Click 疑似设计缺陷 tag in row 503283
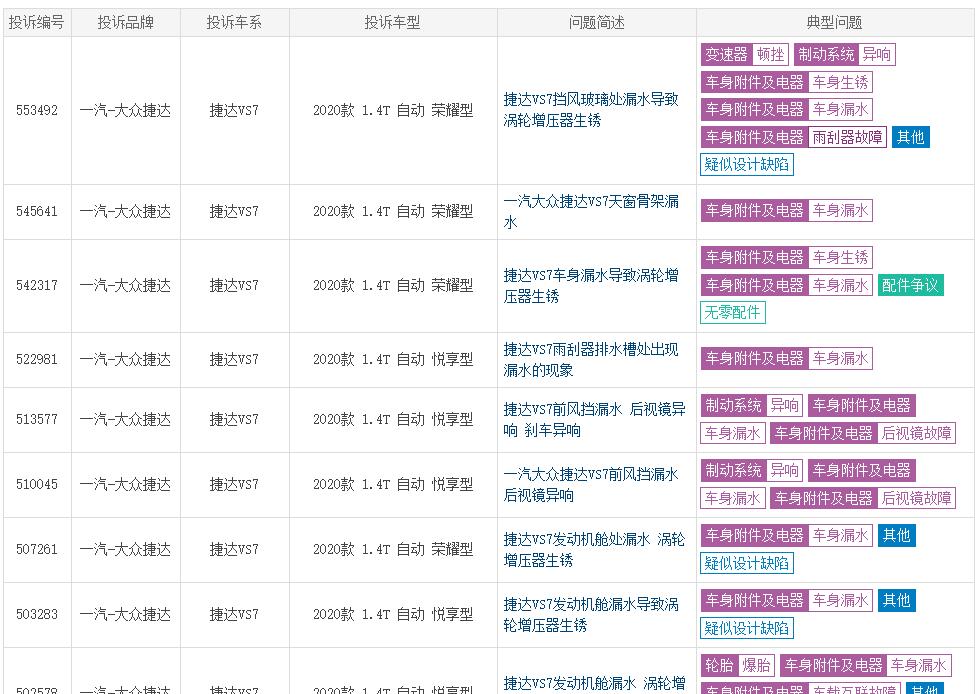This screenshot has height=694, width=975. (746, 628)
